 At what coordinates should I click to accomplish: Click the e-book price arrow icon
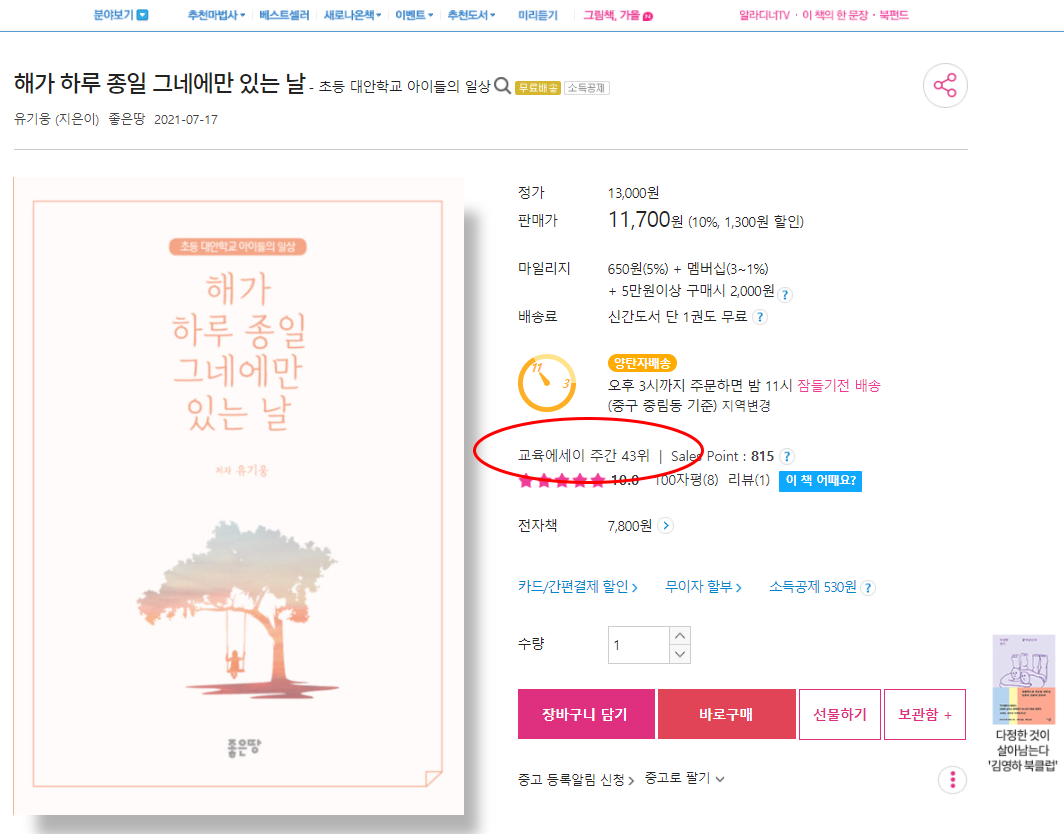coord(666,526)
